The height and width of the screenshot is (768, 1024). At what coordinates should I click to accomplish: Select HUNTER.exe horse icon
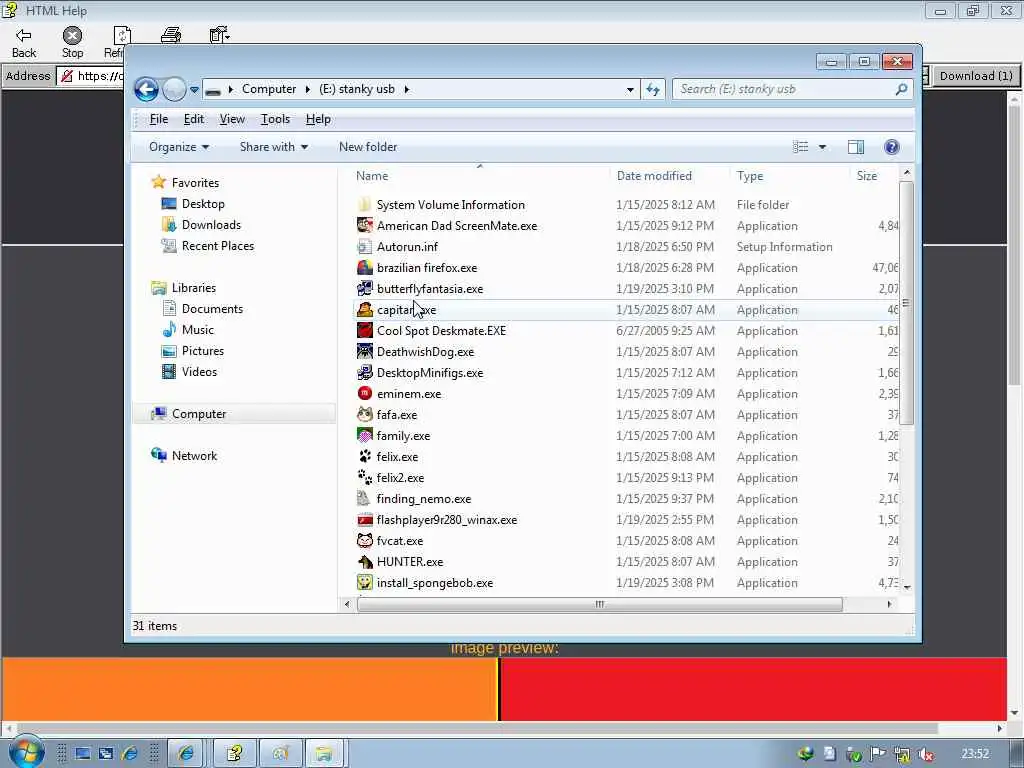pyautogui.click(x=365, y=562)
